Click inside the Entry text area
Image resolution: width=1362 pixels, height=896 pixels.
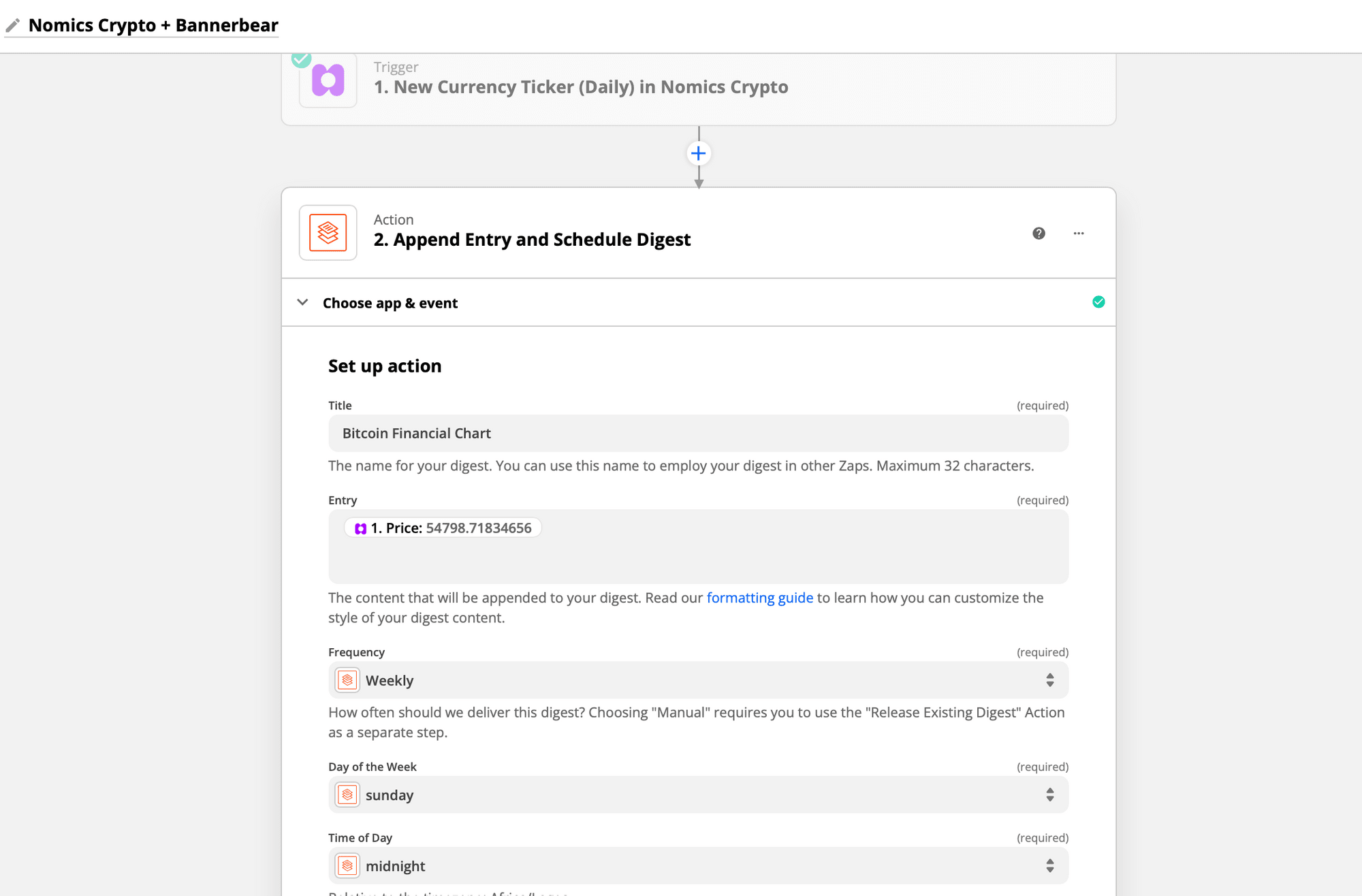[749, 558]
